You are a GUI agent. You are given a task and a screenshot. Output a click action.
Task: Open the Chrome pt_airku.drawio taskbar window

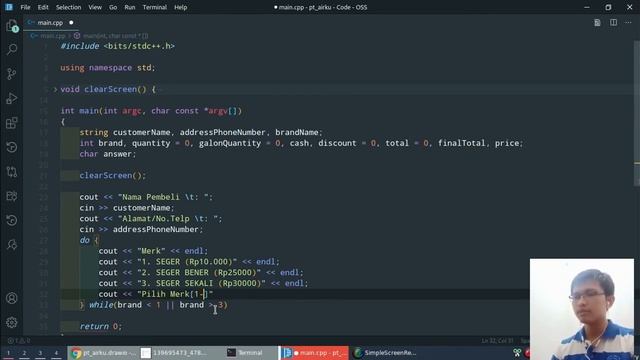[104, 353]
